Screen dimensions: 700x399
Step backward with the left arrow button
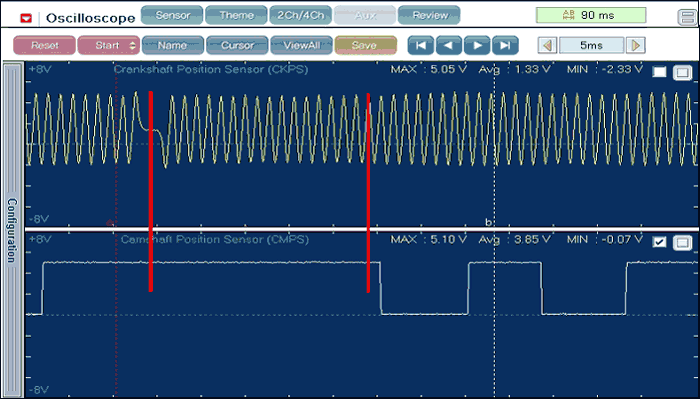pyautogui.click(x=449, y=46)
